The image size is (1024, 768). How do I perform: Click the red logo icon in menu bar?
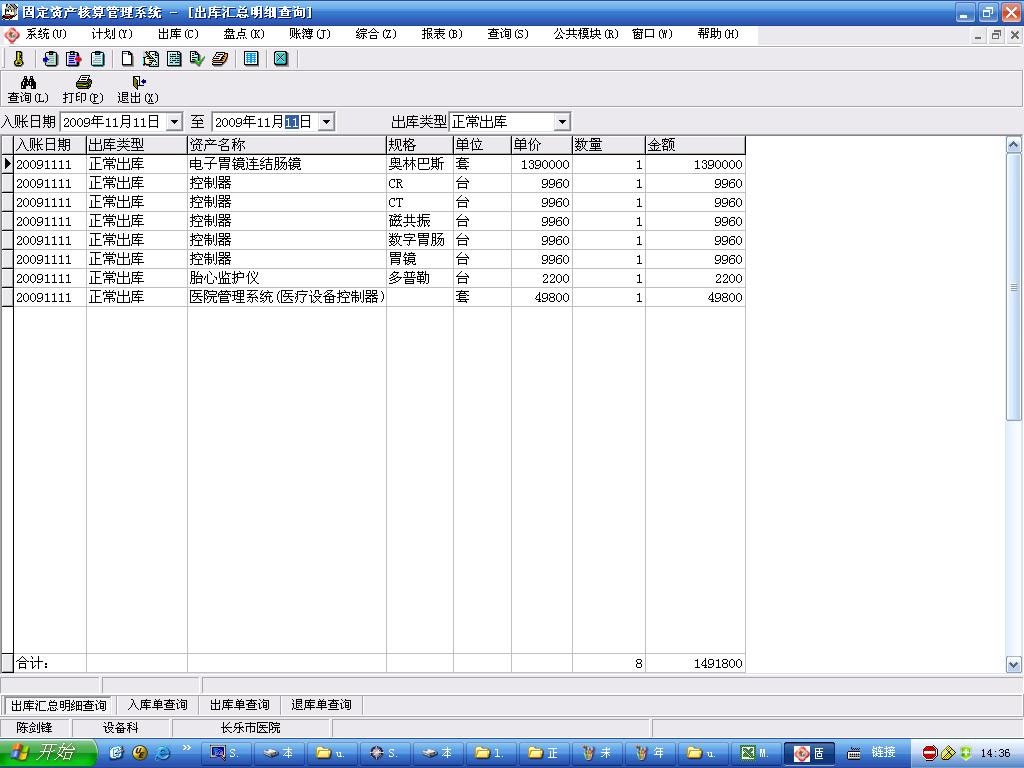coord(11,34)
